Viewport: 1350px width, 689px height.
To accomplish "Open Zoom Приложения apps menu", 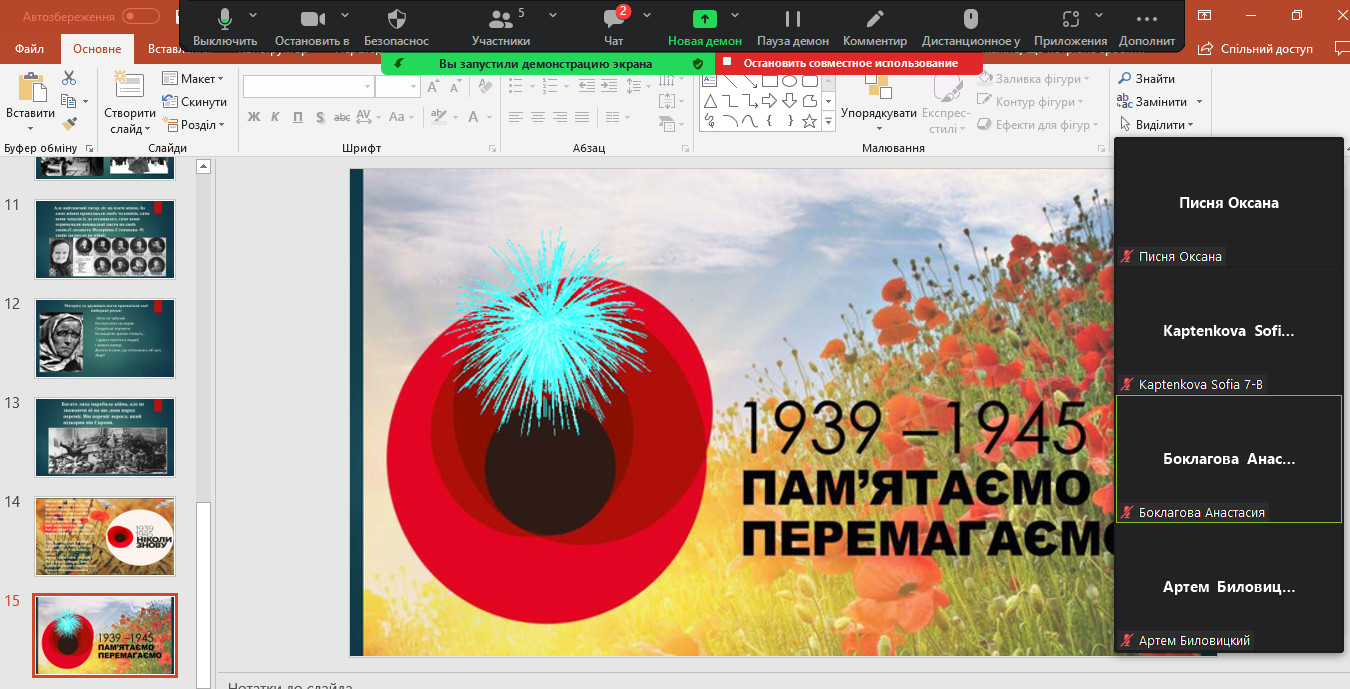I will tap(1071, 27).
